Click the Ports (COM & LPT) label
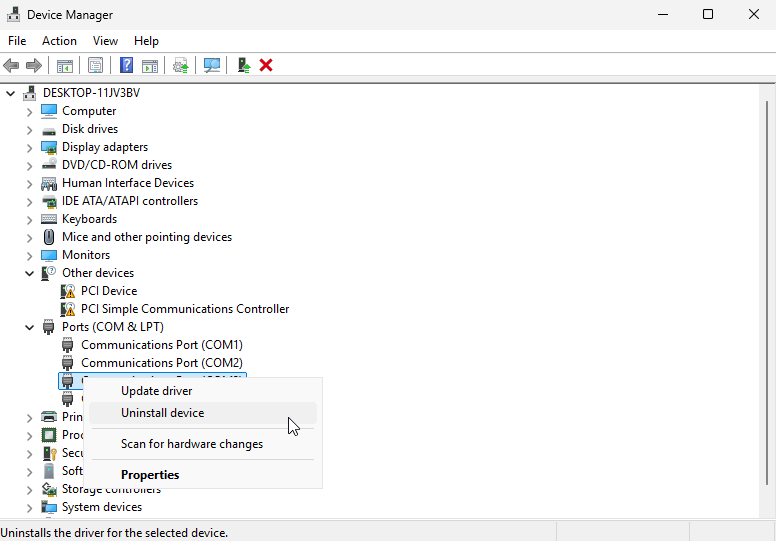Screen dimensions: 776x541 pyautogui.click(x=113, y=327)
